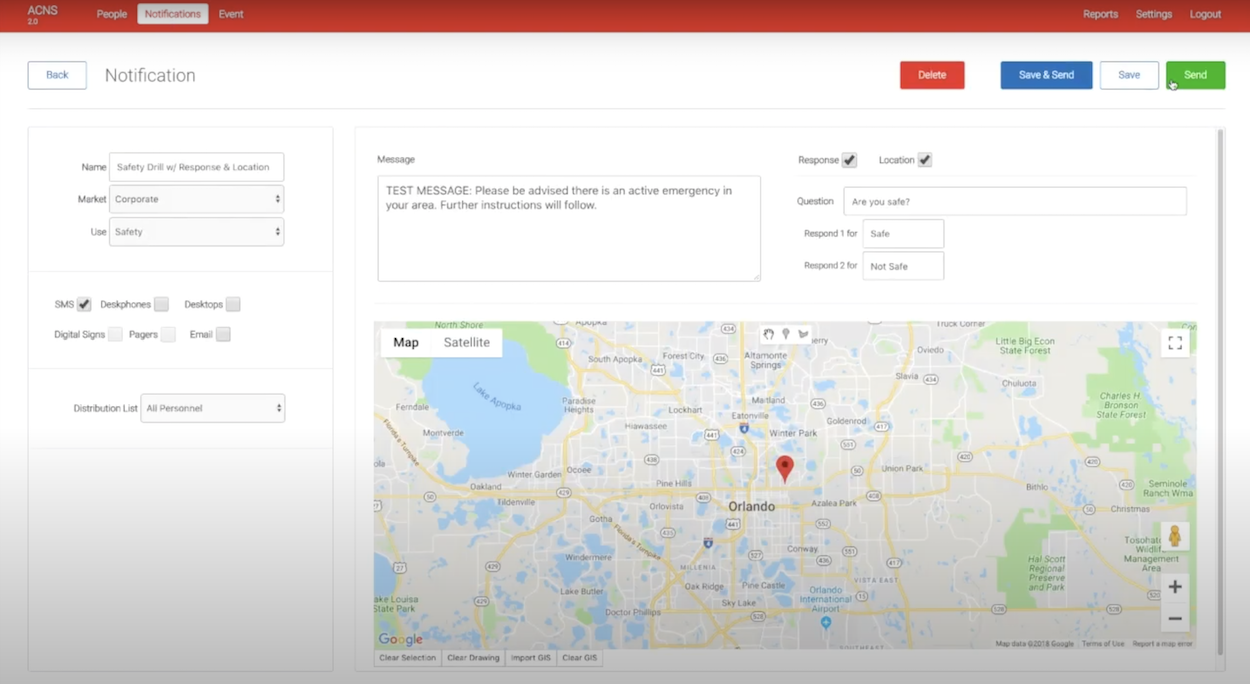Click the Save & Send button
The width and height of the screenshot is (1250, 684).
(1046, 75)
